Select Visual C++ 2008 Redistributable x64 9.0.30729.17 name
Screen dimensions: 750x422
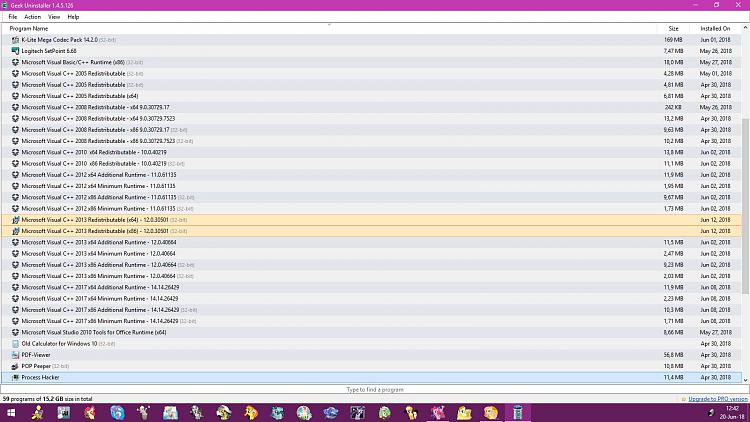tap(95, 107)
